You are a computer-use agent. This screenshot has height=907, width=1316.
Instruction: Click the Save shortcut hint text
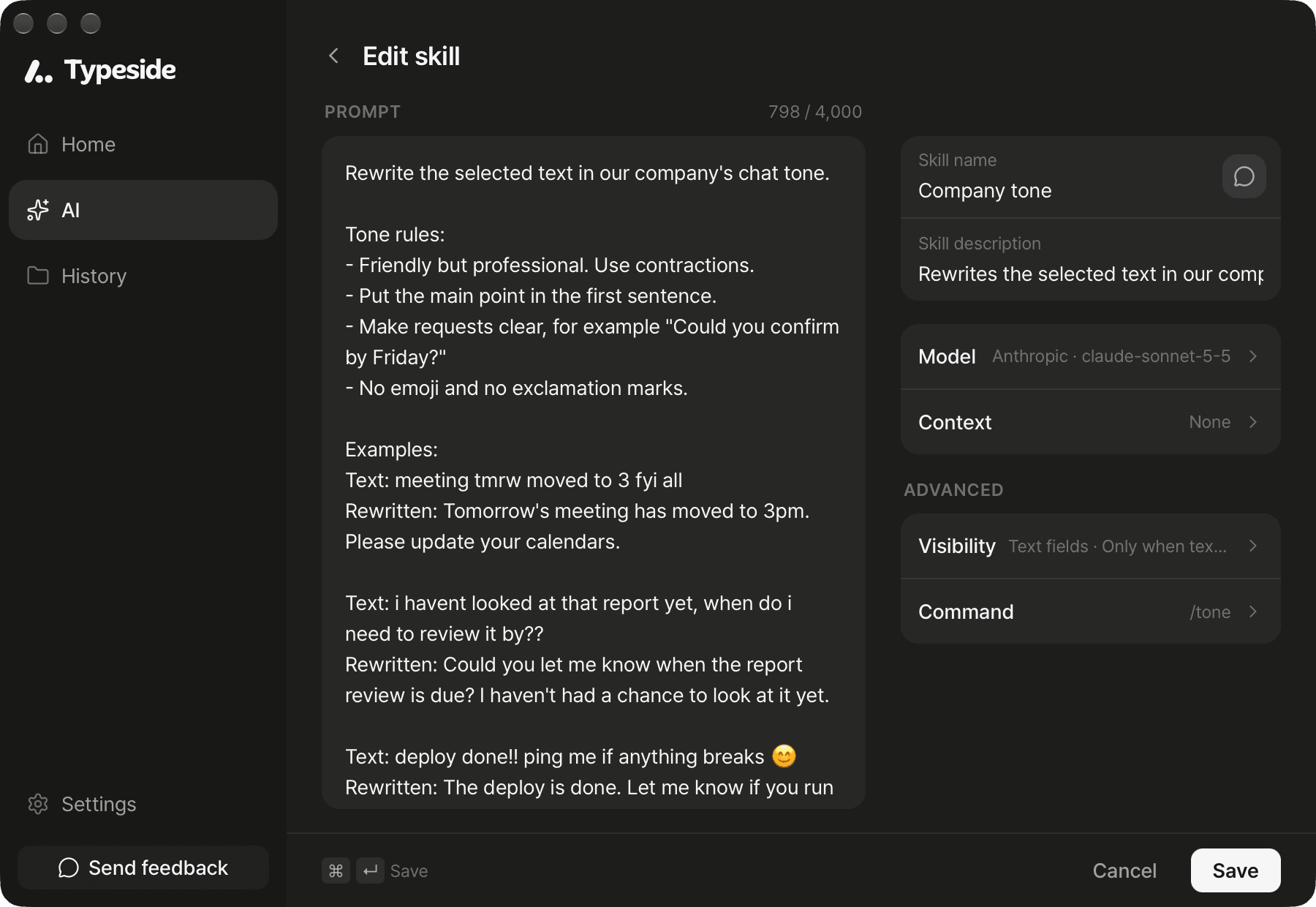click(x=409, y=870)
